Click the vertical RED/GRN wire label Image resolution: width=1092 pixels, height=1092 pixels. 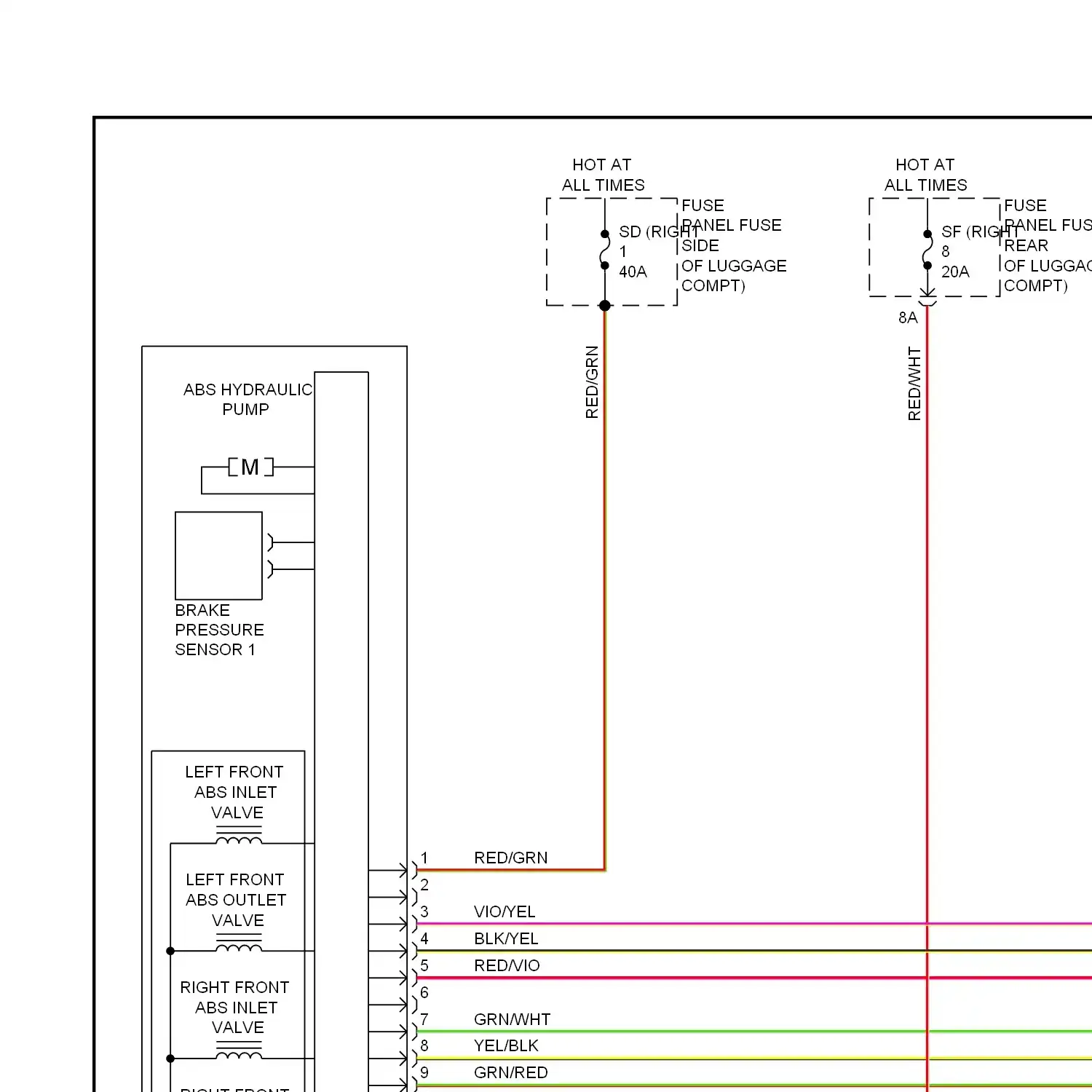coord(592,382)
